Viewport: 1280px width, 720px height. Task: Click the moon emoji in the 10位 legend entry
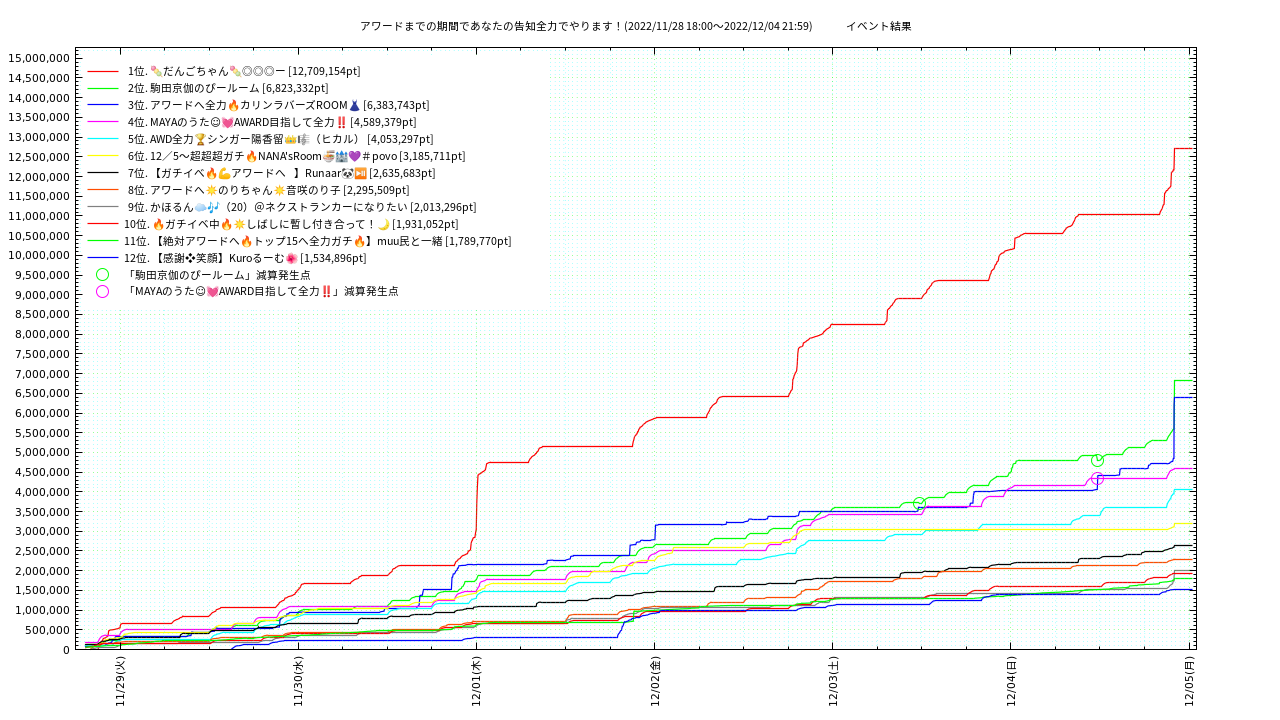point(383,224)
